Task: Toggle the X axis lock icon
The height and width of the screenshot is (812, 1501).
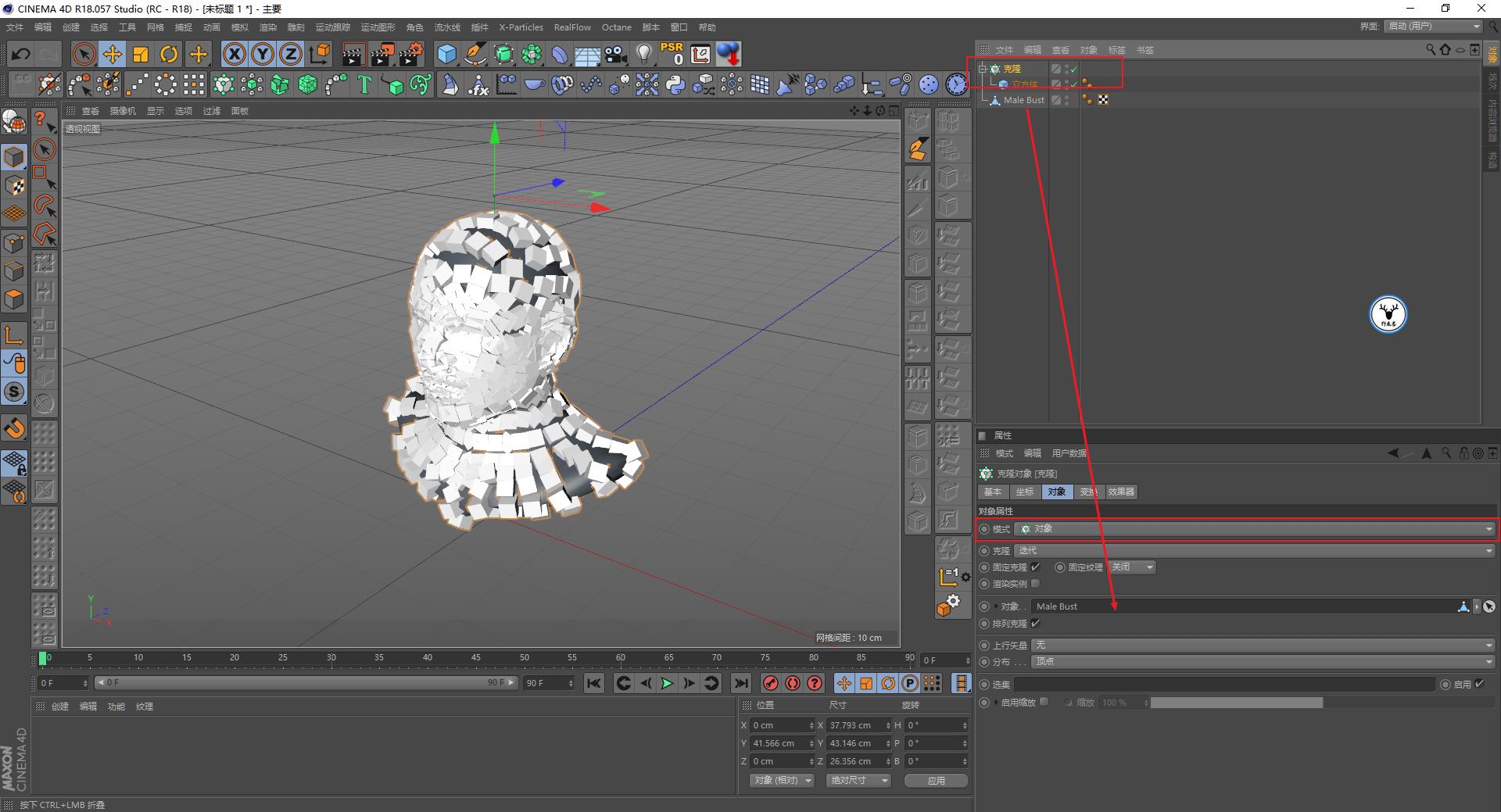Action: point(234,54)
